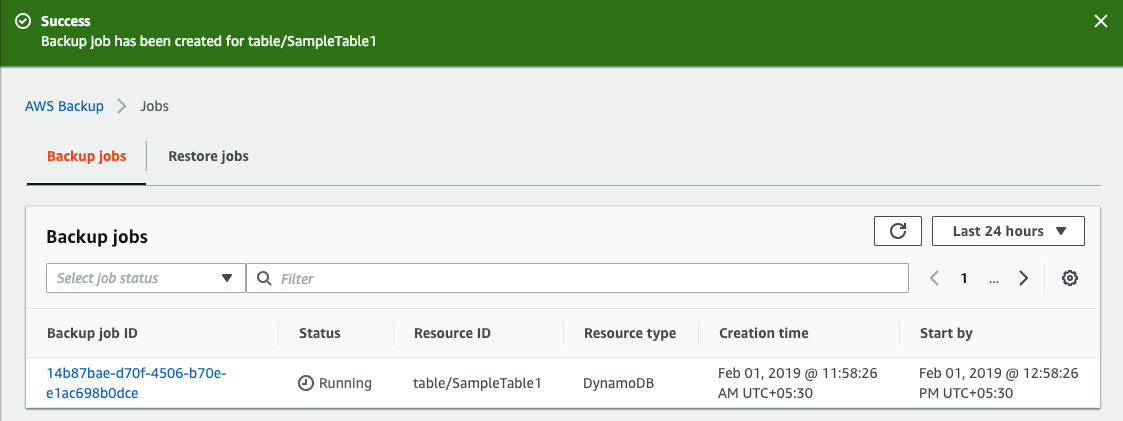Screen dimensions: 1123x421
Task: Click the Running status text
Action: [x=345, y=383]
